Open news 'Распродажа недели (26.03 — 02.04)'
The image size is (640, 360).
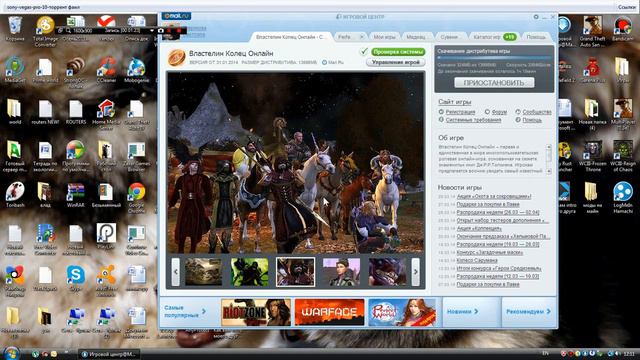tap(498, 212)
